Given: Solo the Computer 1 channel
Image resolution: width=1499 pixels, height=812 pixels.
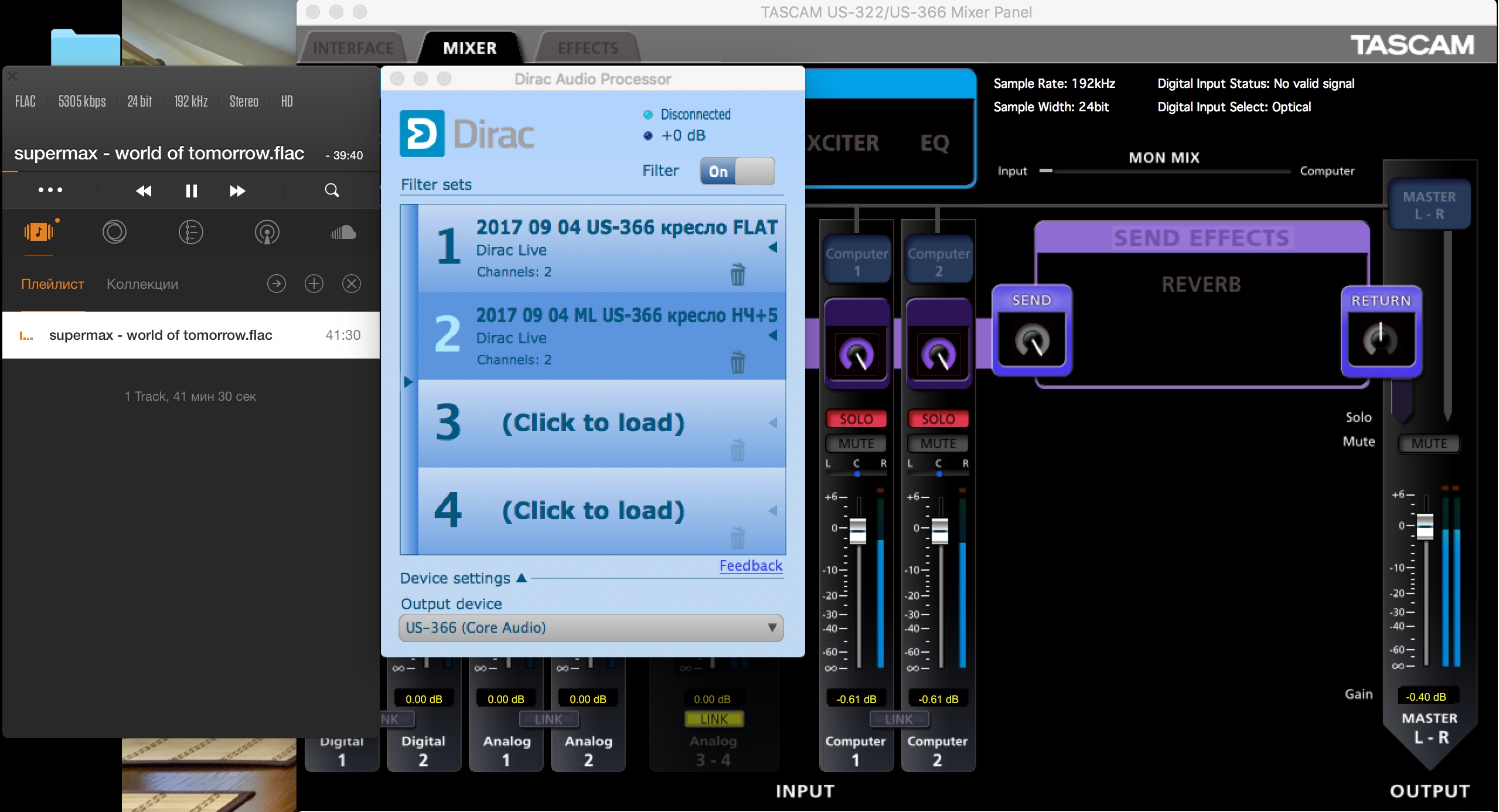Looking at the screenshot, I should [856, 419].
